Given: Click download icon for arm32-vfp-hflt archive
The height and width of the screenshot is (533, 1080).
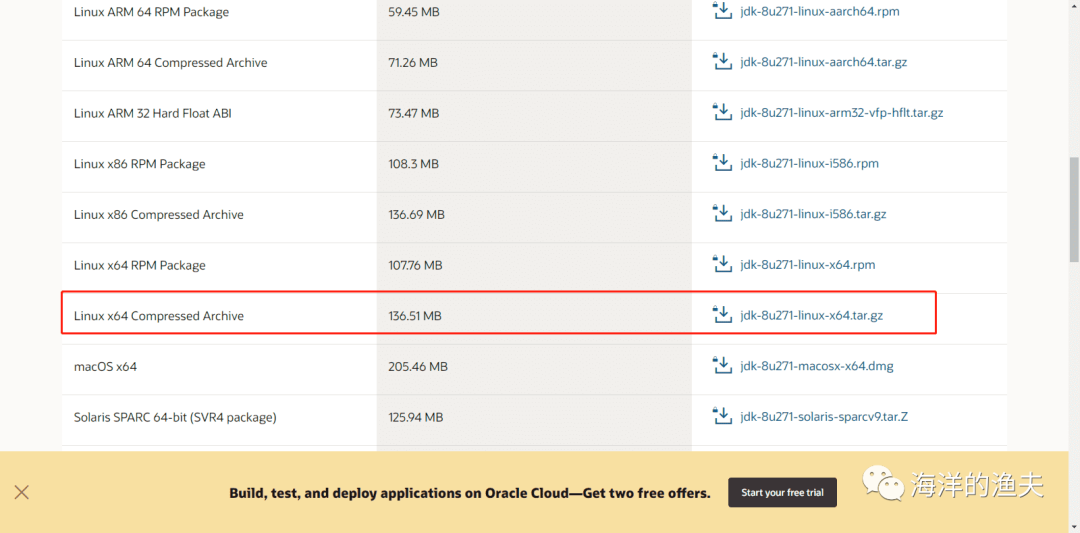Looking at the screenshot, I should (722, 112).
